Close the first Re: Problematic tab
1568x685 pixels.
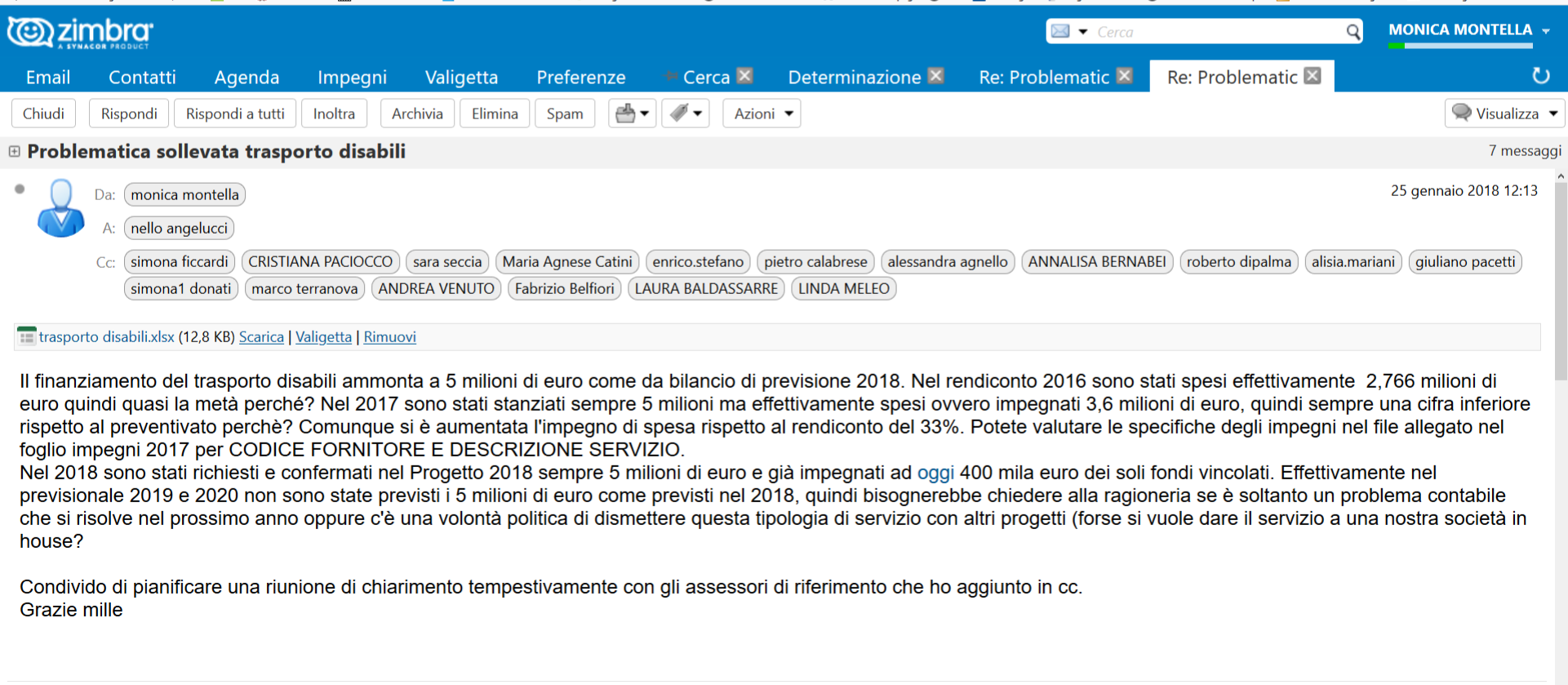pyautogui.click(x=1124, y=76)
